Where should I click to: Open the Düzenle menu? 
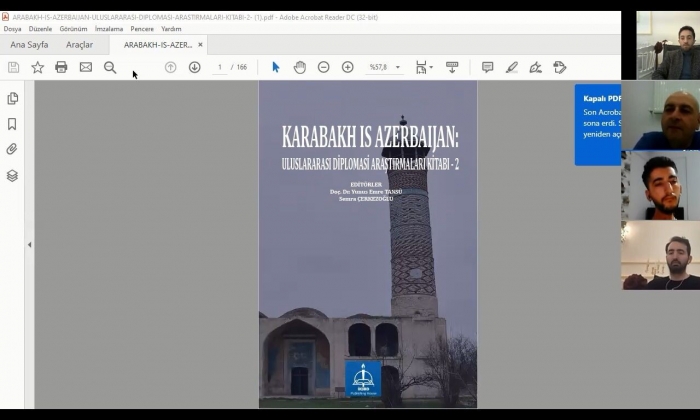(x=40, y=29)
